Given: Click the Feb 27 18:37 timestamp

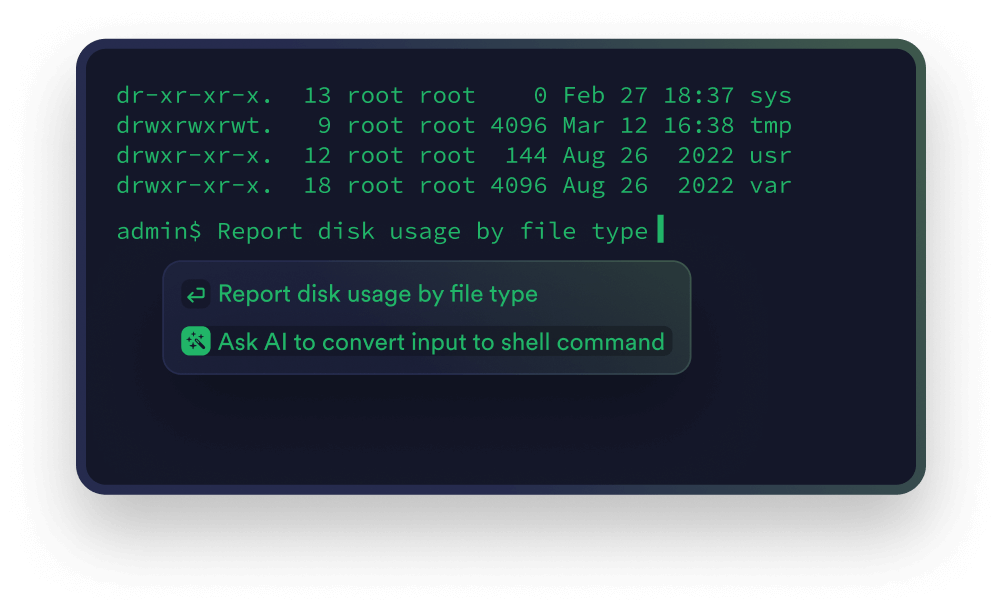Looking at the screenshot, I should click(648, 96).
